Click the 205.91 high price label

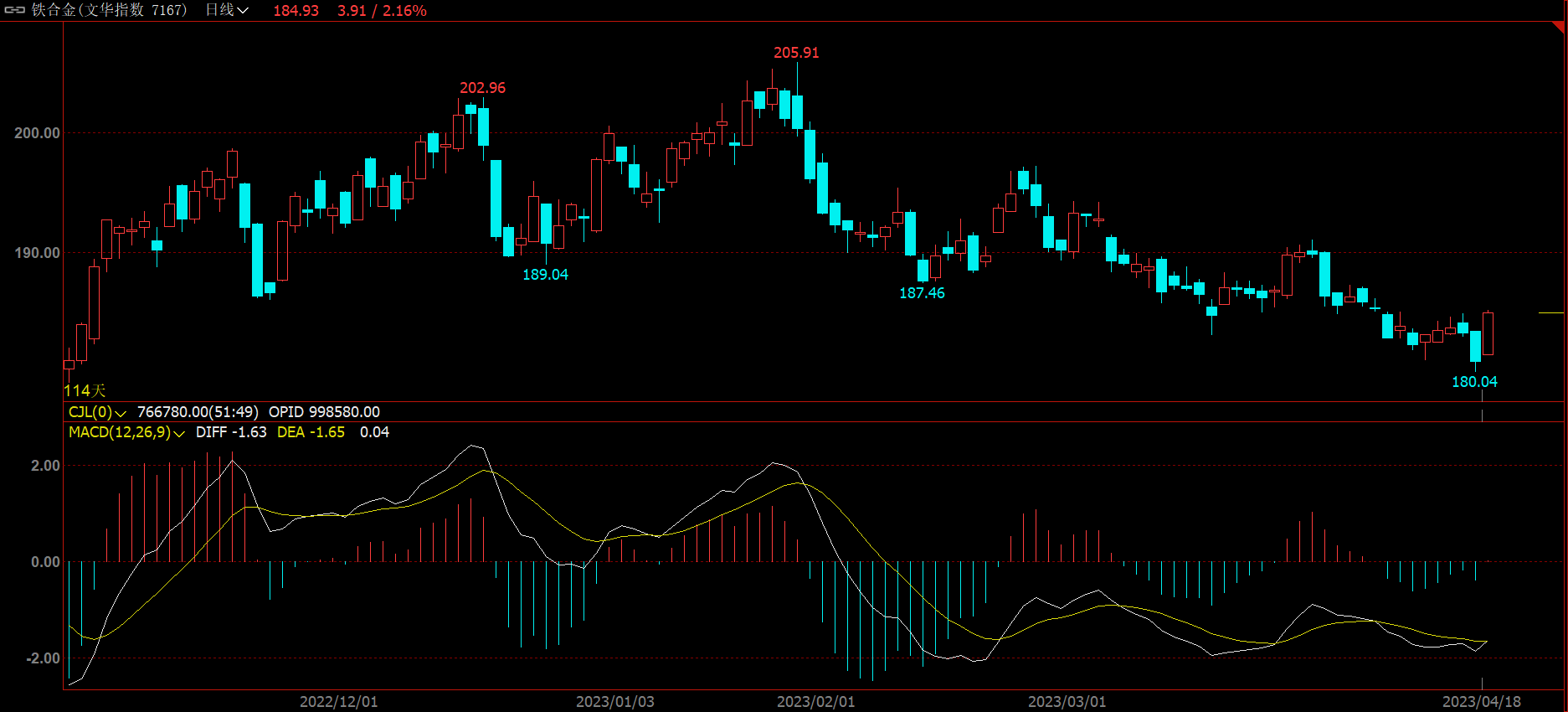796,53
